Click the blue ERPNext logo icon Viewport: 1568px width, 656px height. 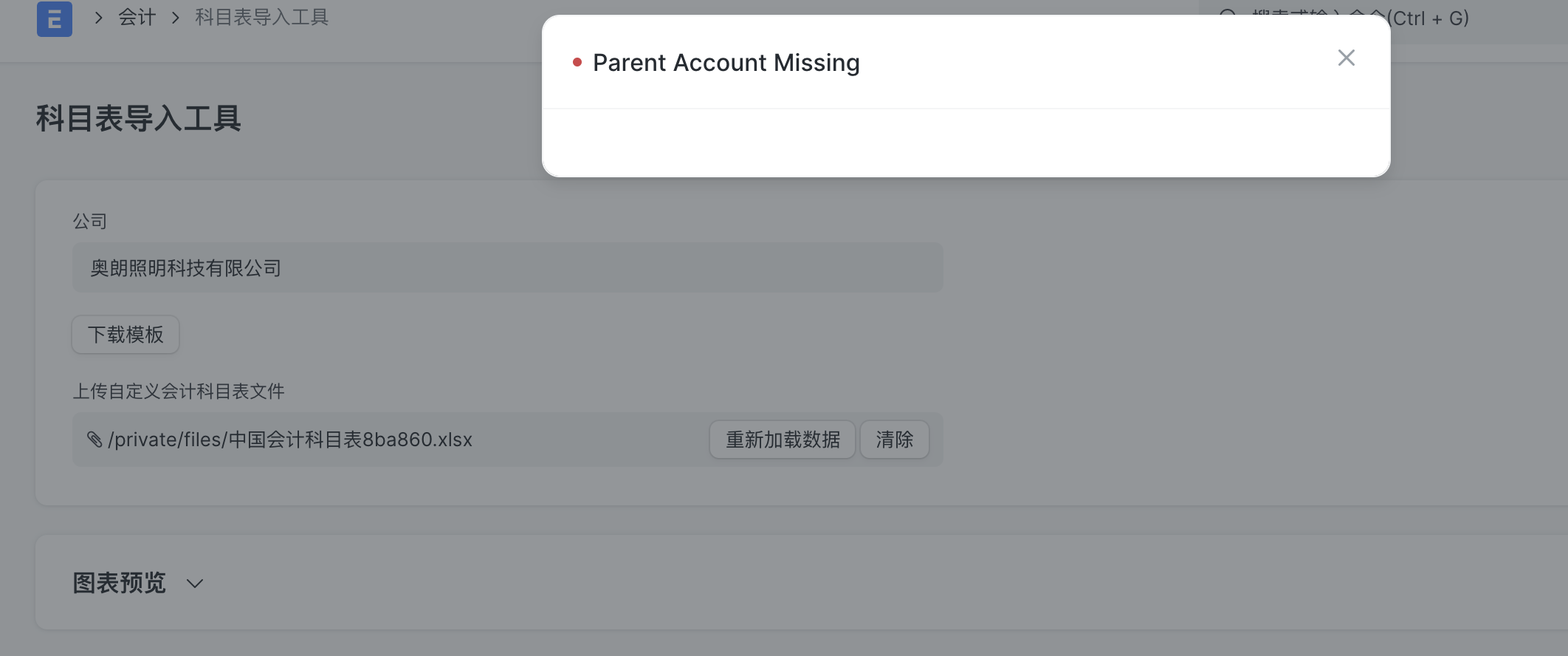55,19
